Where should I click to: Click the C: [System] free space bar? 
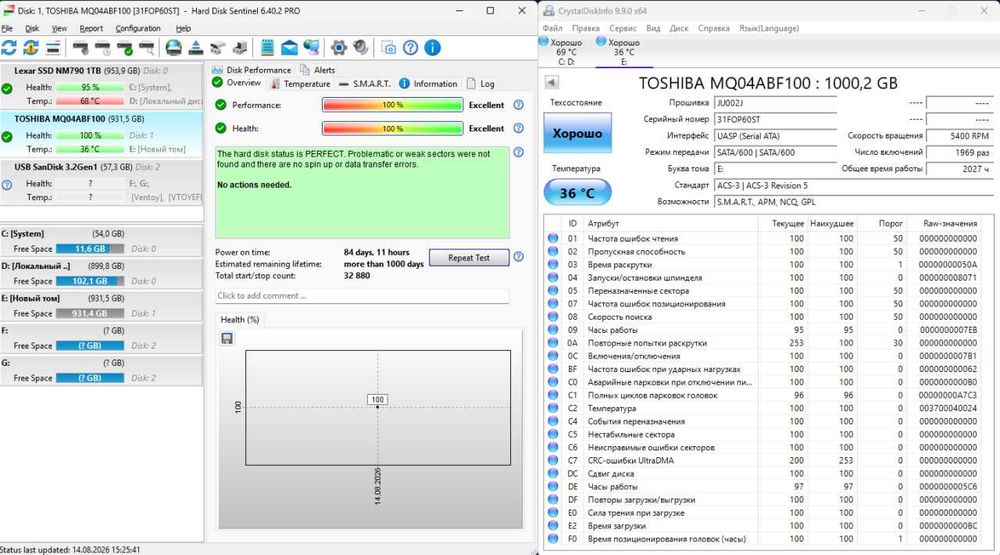90,249
